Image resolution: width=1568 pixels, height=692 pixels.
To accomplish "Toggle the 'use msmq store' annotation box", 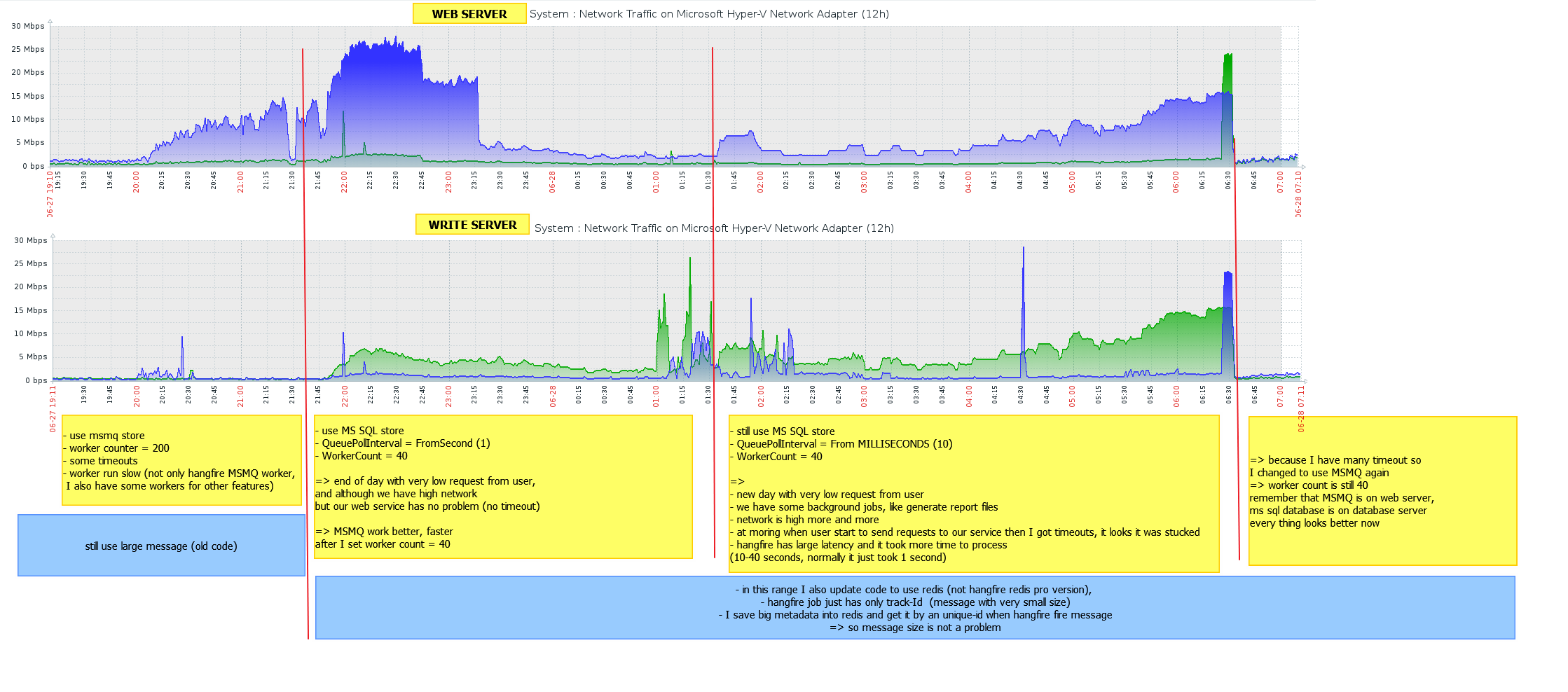I will point(181,460).
